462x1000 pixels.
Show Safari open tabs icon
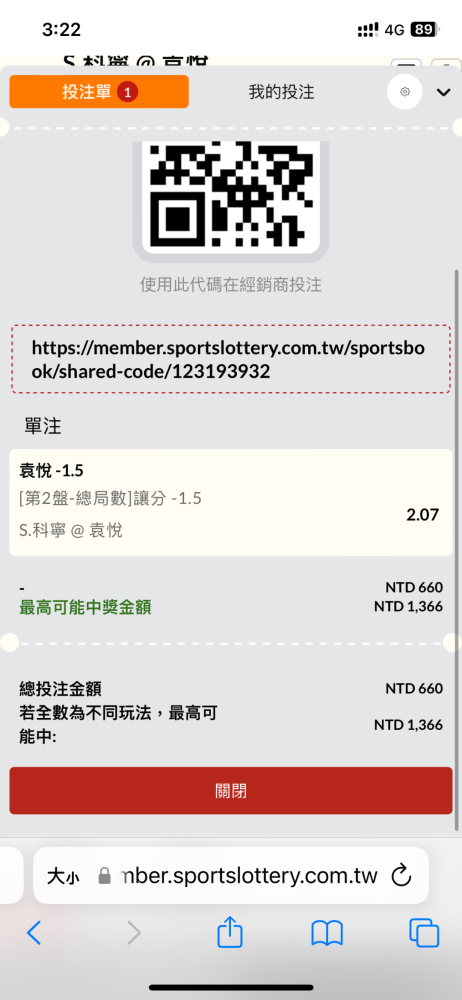pyautogui.click(x=424, y=934)
